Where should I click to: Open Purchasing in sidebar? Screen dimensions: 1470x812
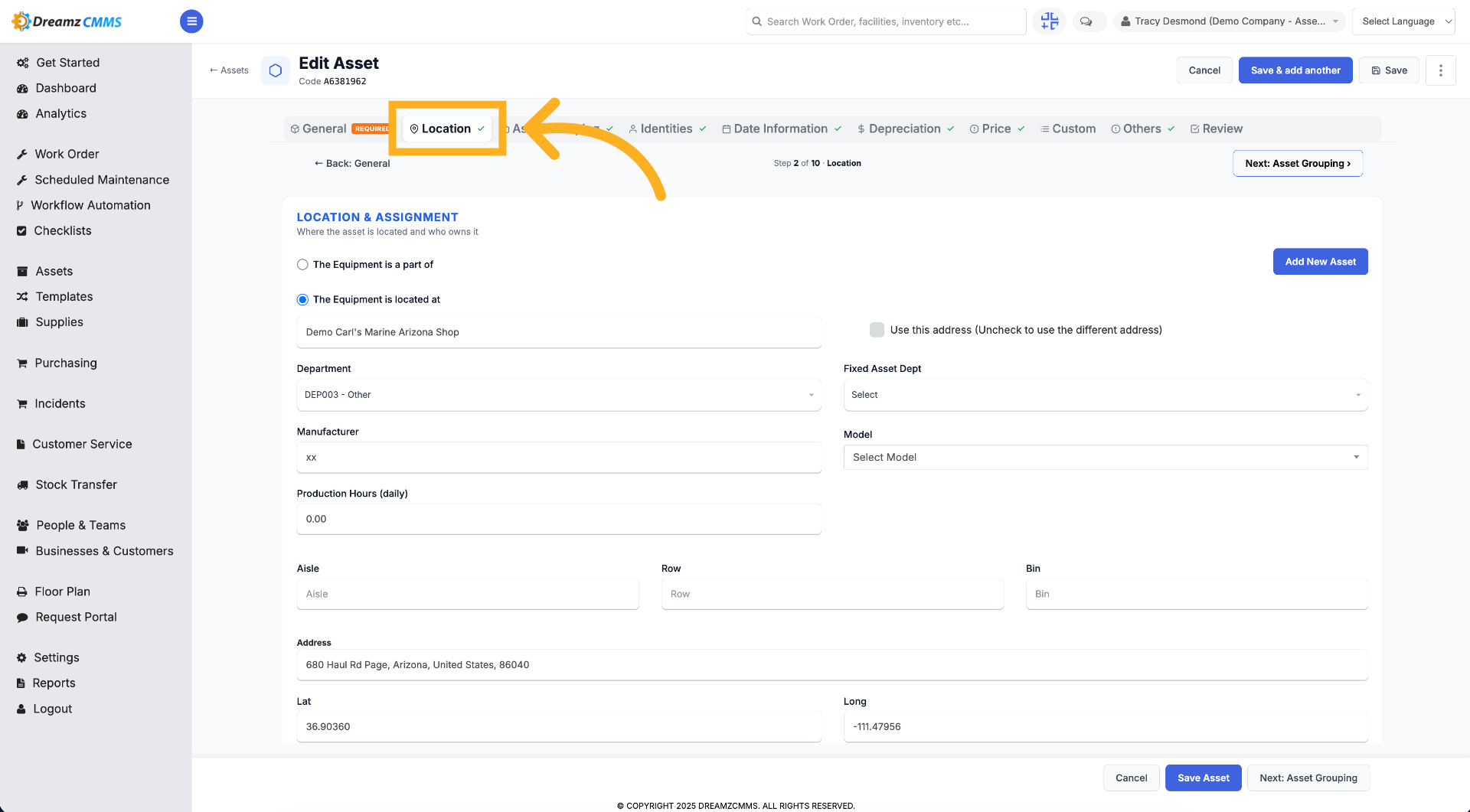(57, 363)
